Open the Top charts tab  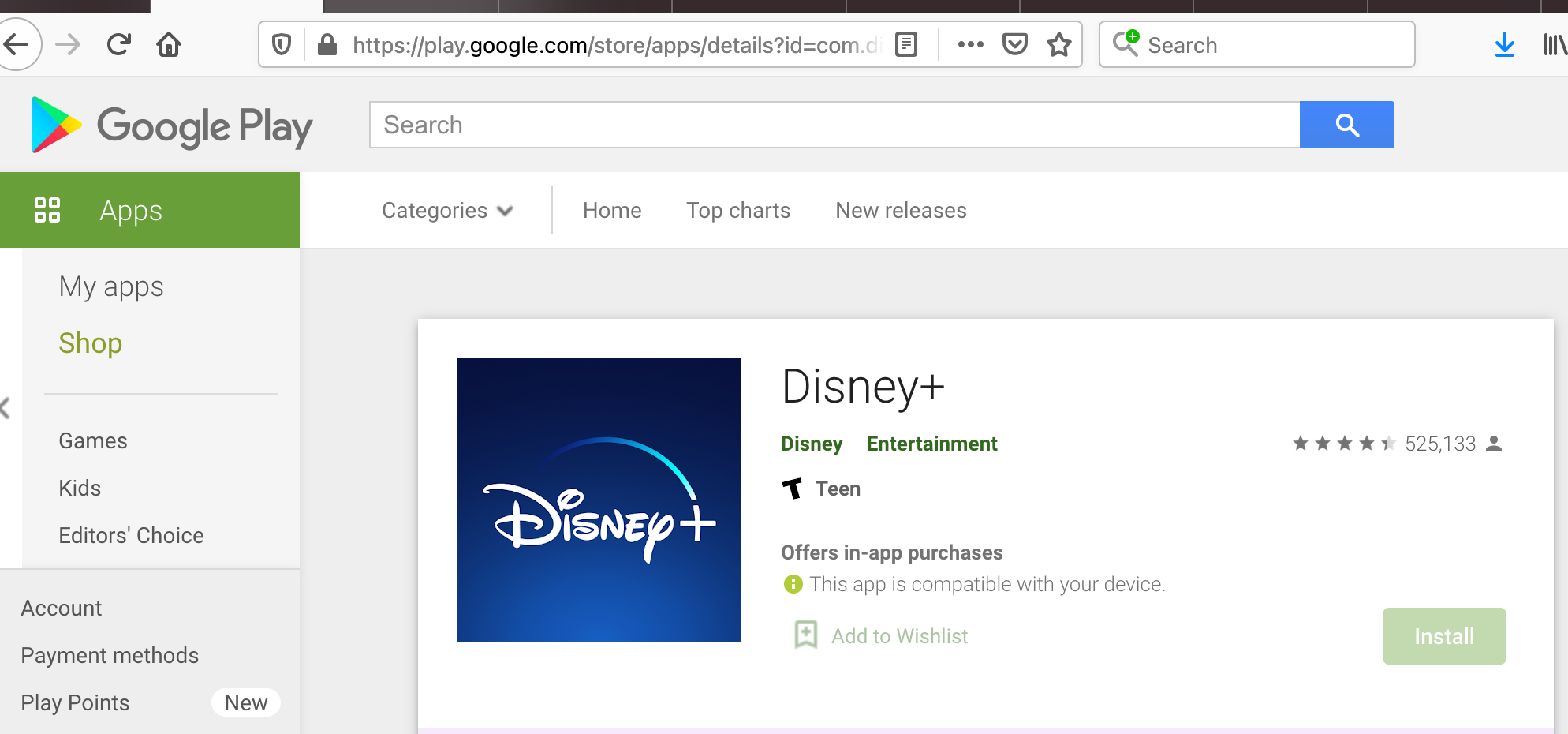coord(738,211)
